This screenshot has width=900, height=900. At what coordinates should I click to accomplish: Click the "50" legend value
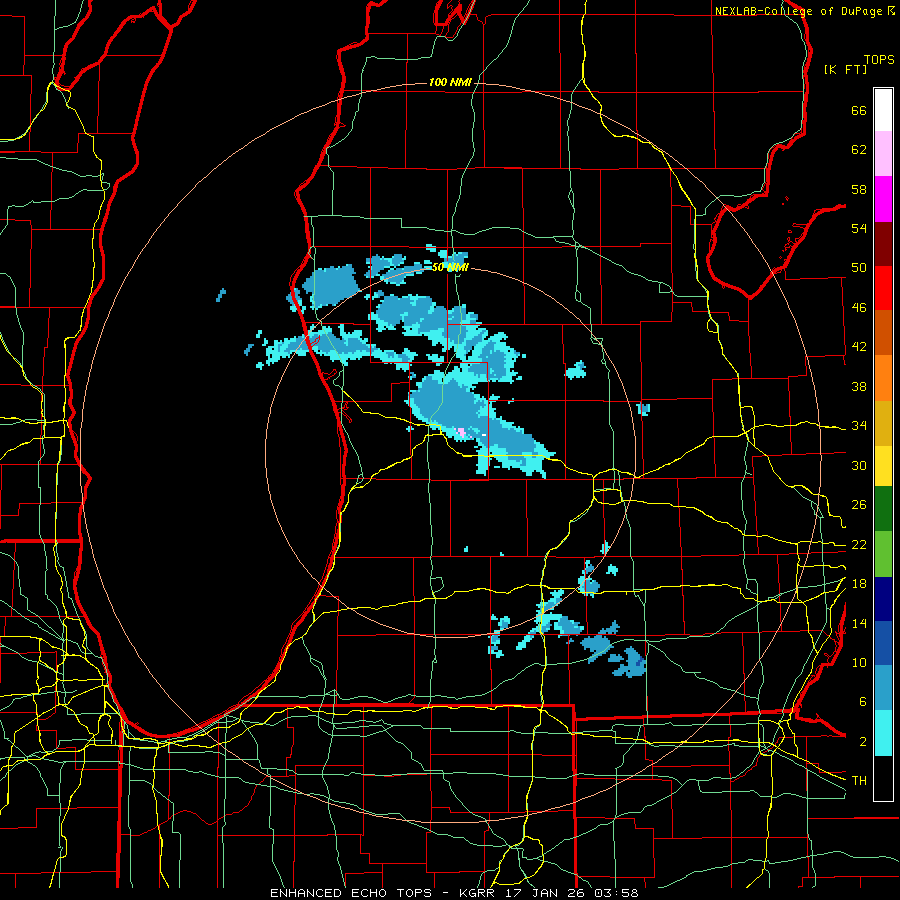point(859,268)
